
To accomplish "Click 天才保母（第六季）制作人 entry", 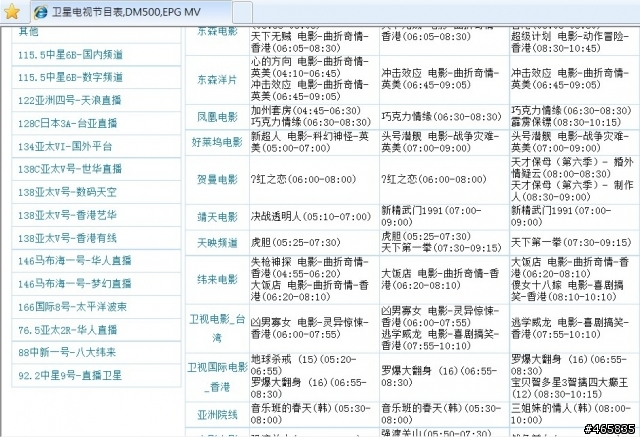I will tap(572, 191).
